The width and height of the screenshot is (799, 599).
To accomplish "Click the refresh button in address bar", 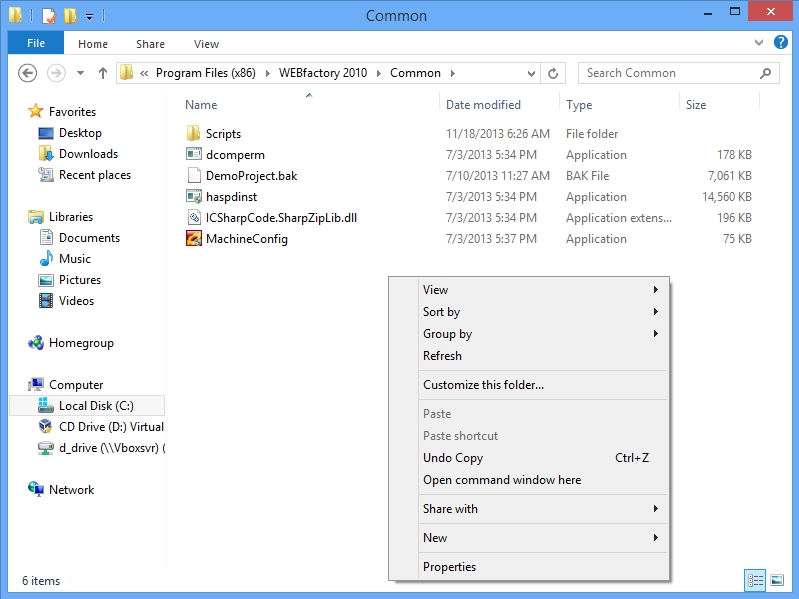I will click(554, 73).
